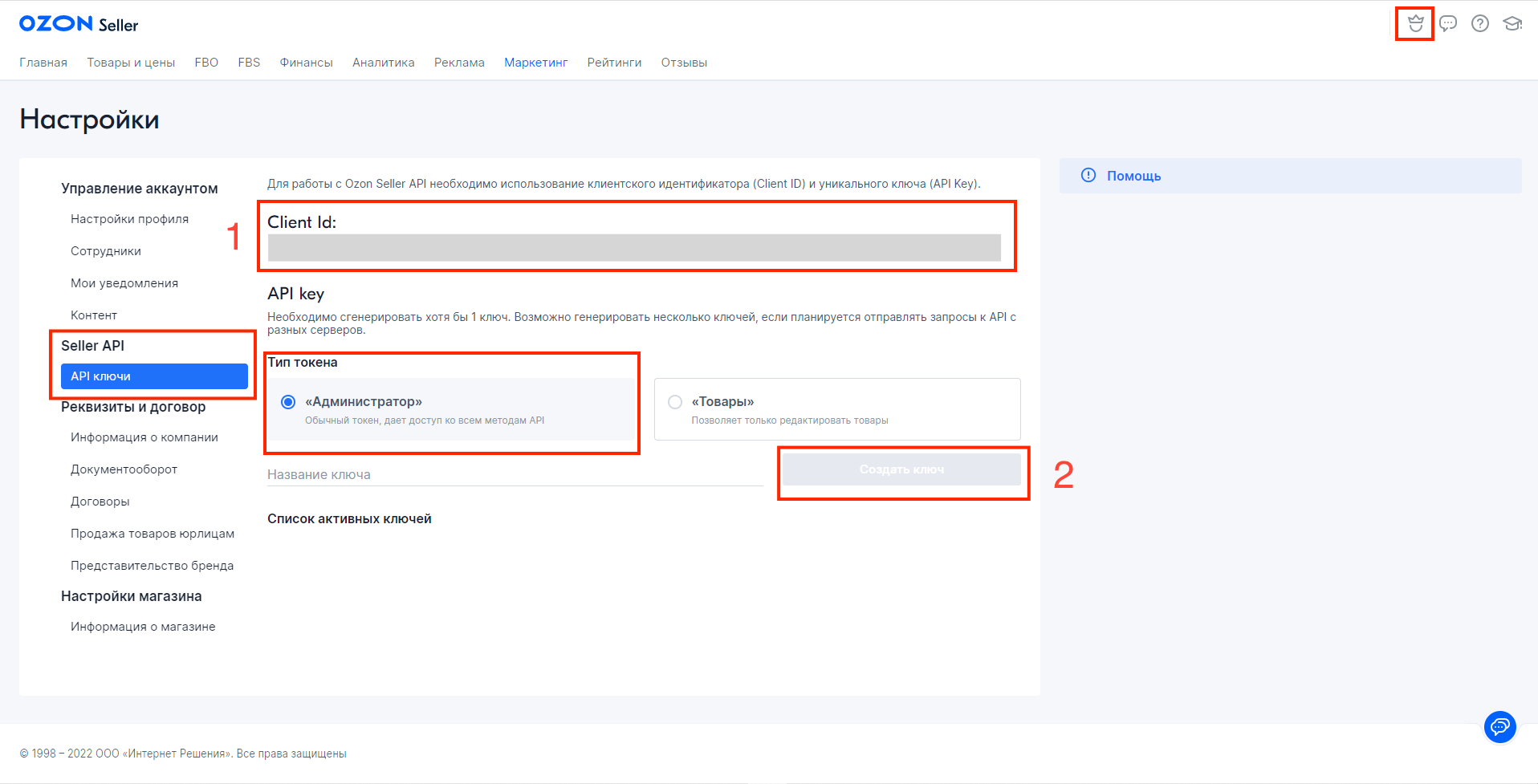Open Мои уведомления in the sidebar
The height and width of the screenshot is (784, 1538).
(x=124, y=283)
